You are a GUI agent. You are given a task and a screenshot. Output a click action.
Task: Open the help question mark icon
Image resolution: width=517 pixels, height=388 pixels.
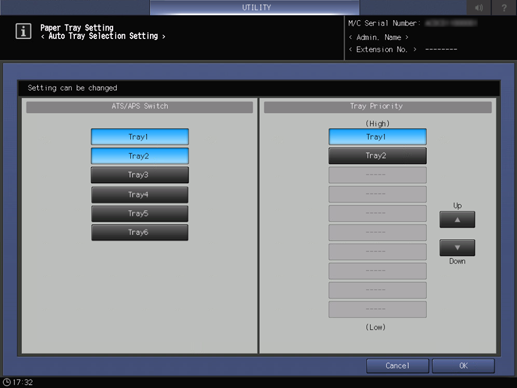coord(504,7)
